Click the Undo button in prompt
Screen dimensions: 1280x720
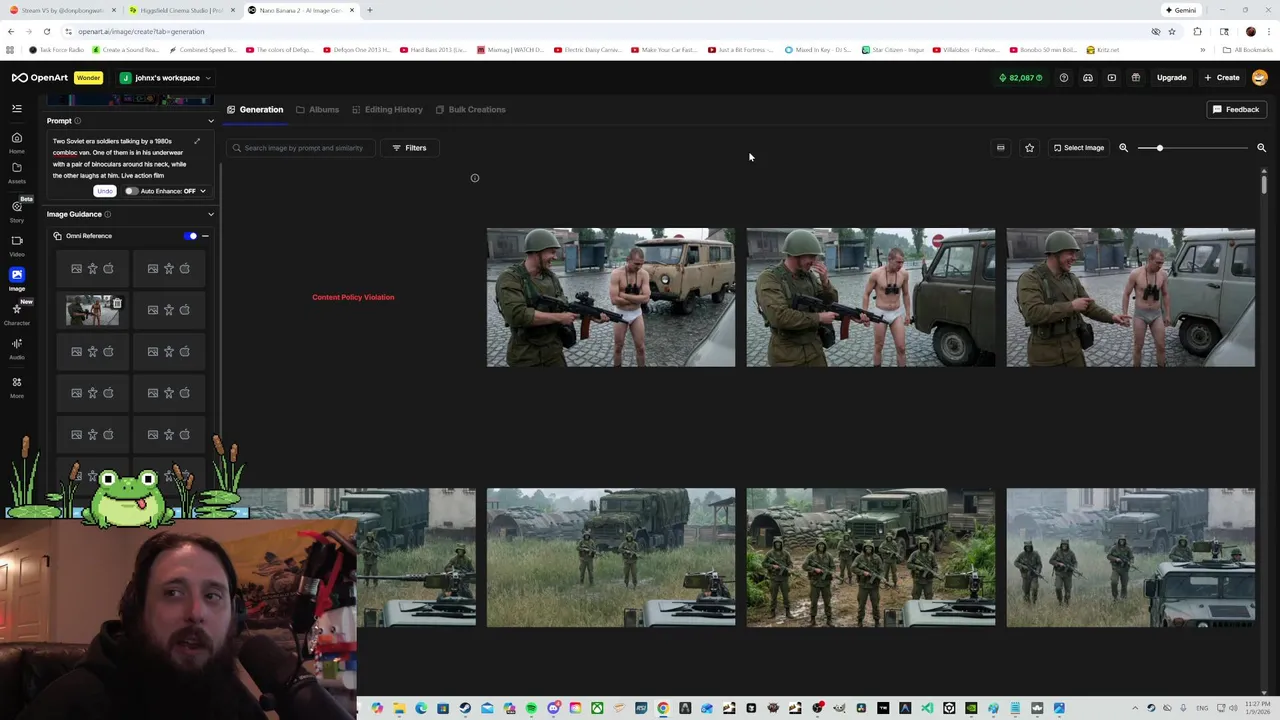click(104, 191)
